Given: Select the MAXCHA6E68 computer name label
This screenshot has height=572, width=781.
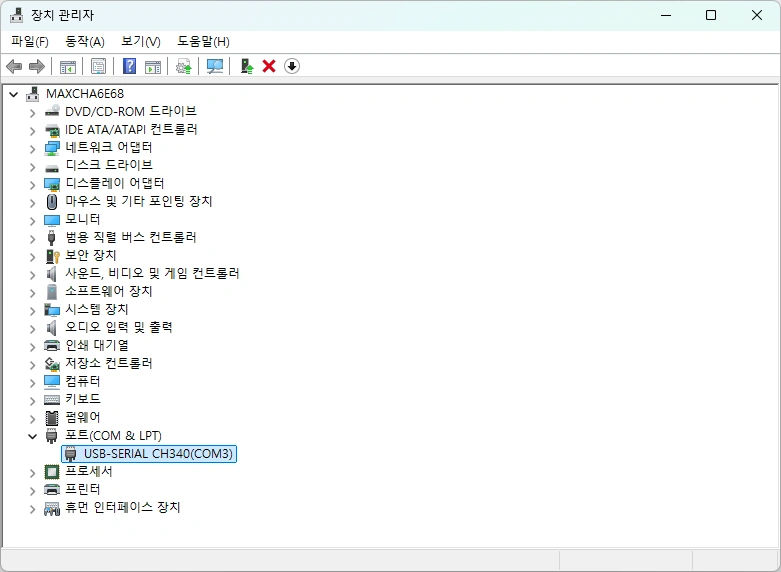Looking at the screenshot, I should (x=85, y=94).
